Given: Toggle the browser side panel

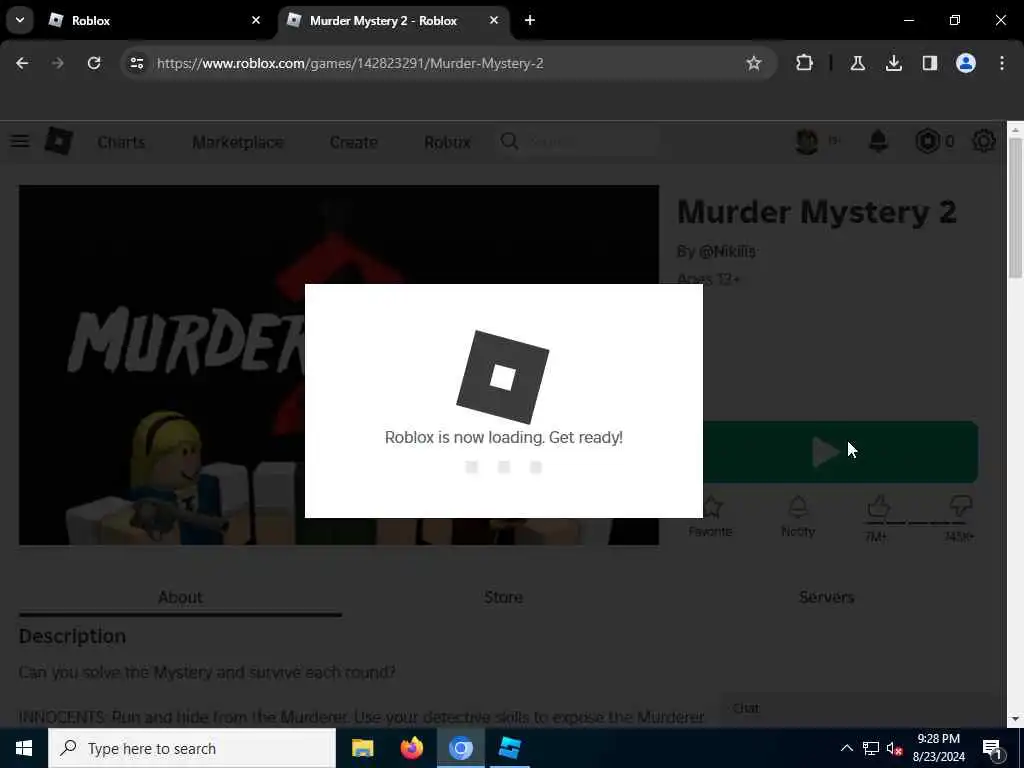Looking at the screenshot, I should pyautogui.click(x=929, y=63).
